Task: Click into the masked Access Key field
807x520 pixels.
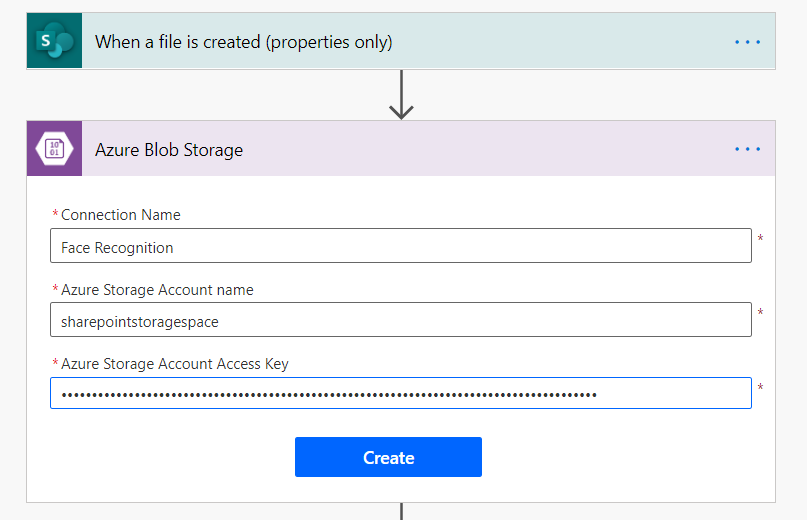Action: click(400, 393)
